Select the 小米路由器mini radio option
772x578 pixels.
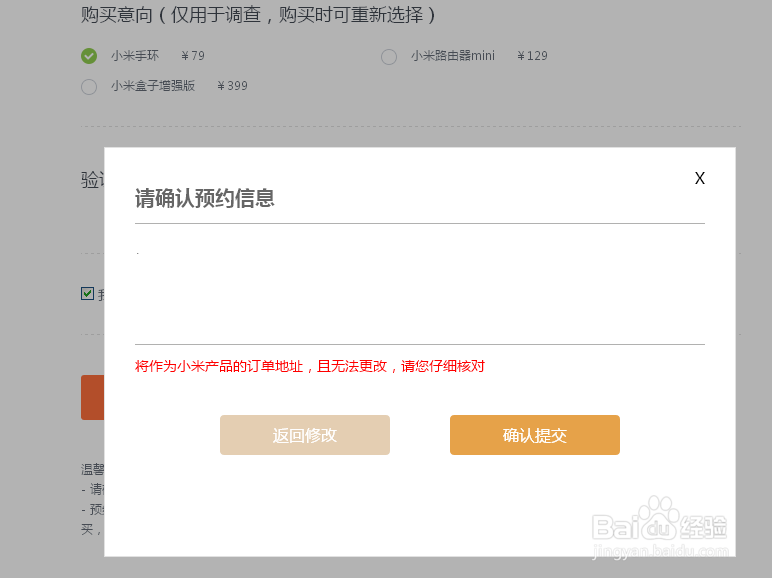[x=389, y=57]
